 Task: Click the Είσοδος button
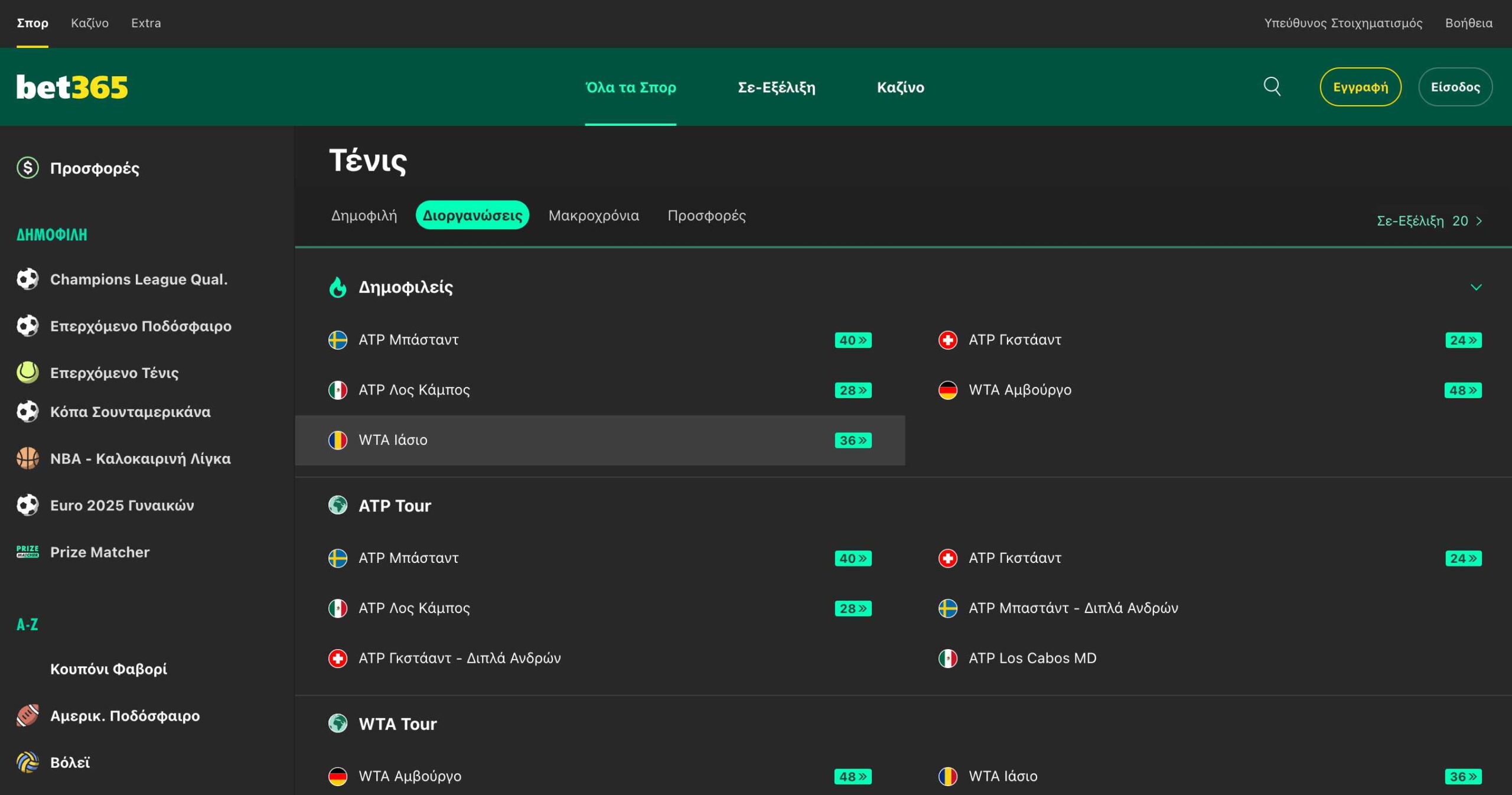[1455, 87]
